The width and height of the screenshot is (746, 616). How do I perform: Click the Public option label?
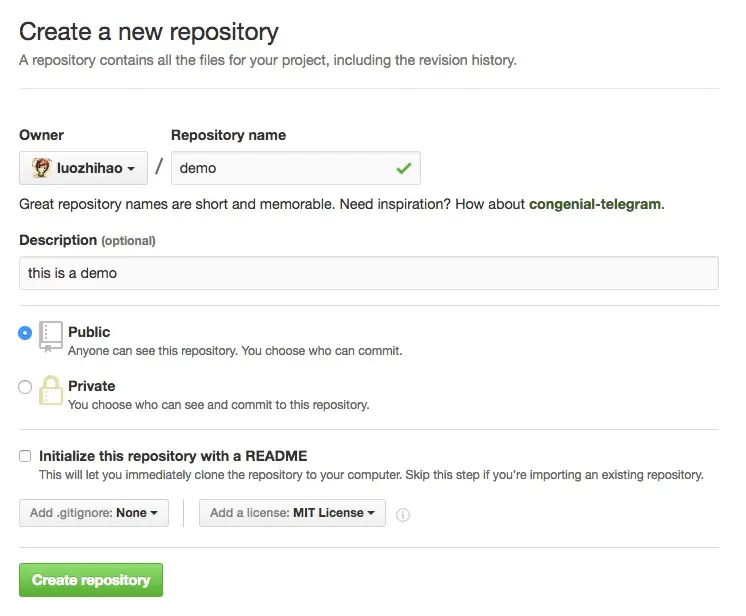click(89, 332)
